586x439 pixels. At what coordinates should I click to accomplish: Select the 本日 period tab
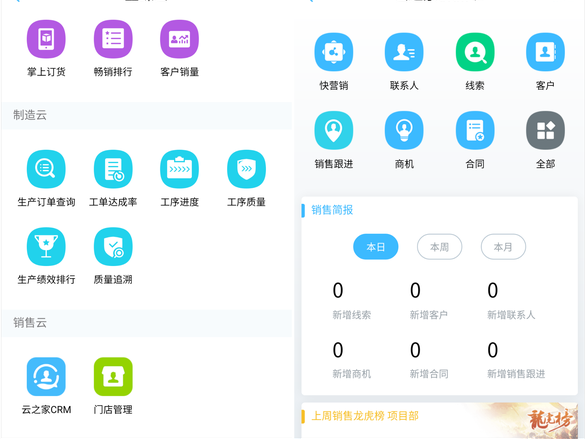376,247
